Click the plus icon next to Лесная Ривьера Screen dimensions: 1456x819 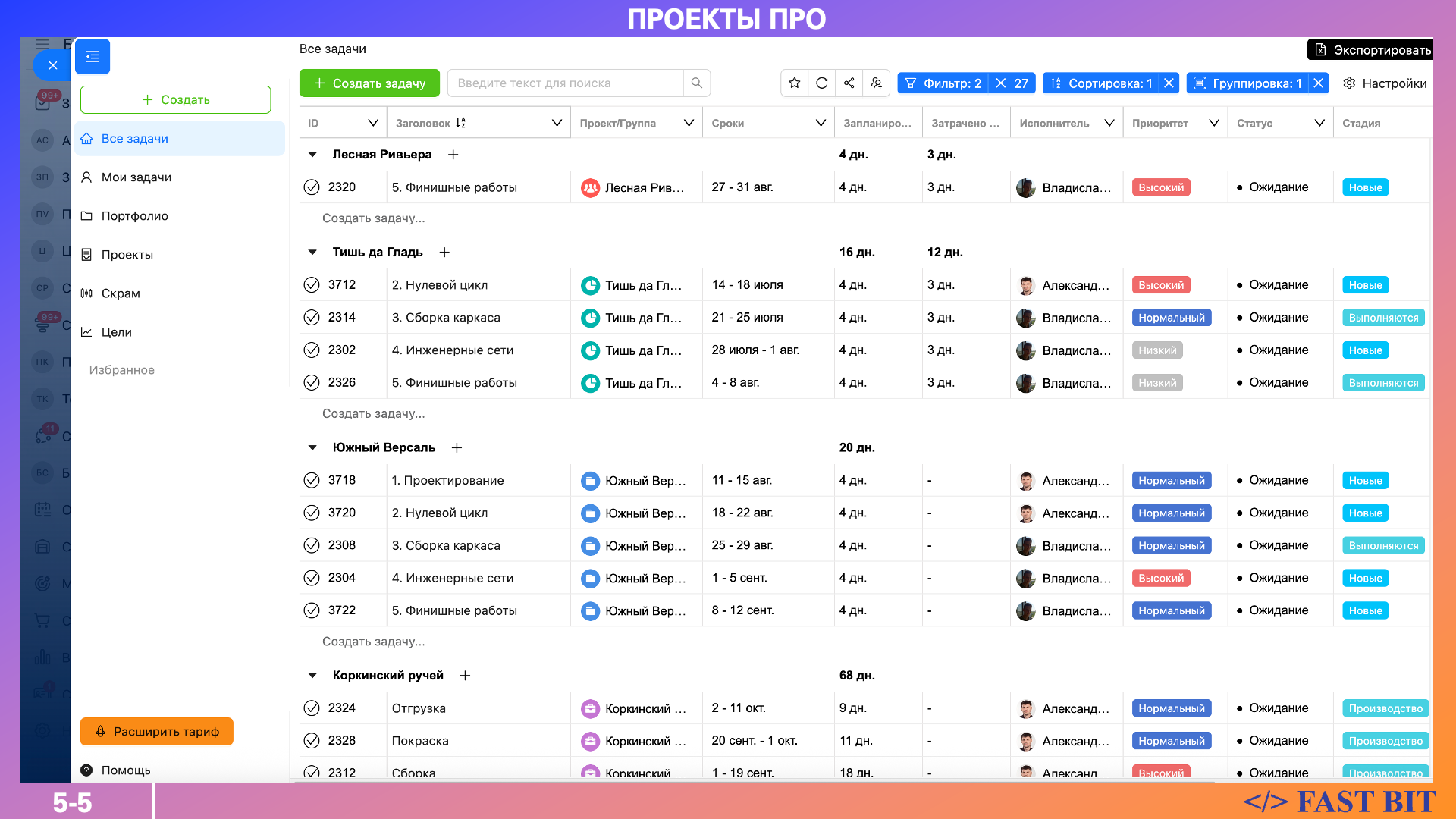(453, 155)
